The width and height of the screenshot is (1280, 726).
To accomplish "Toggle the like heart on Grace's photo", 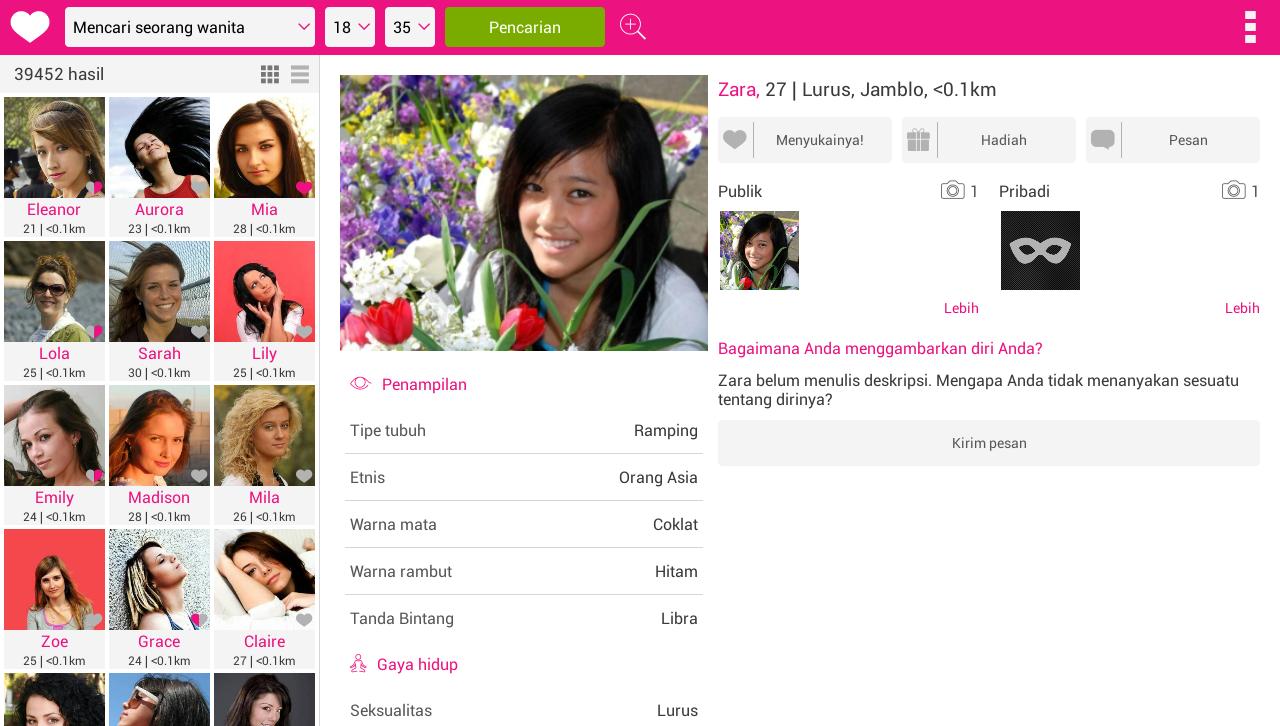I will pyautogui.click(x=199, y=620).
